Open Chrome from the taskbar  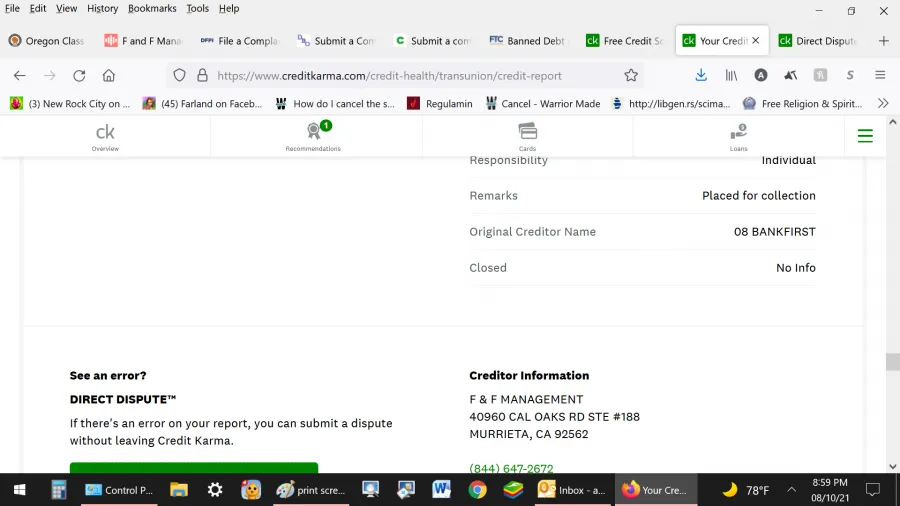point(477,490)
